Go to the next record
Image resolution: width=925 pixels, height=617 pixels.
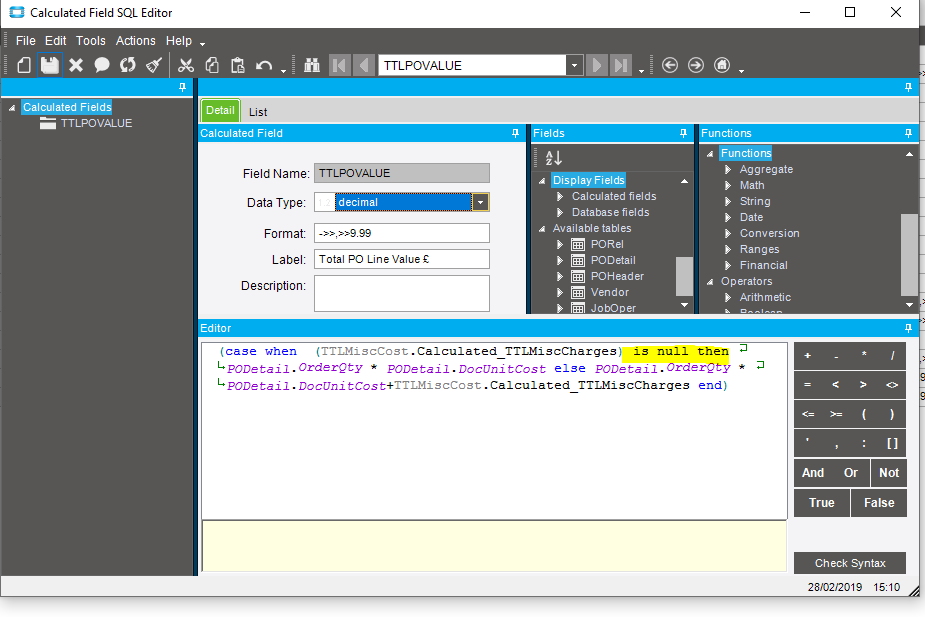pyautogui.click(x=596, y=65)
